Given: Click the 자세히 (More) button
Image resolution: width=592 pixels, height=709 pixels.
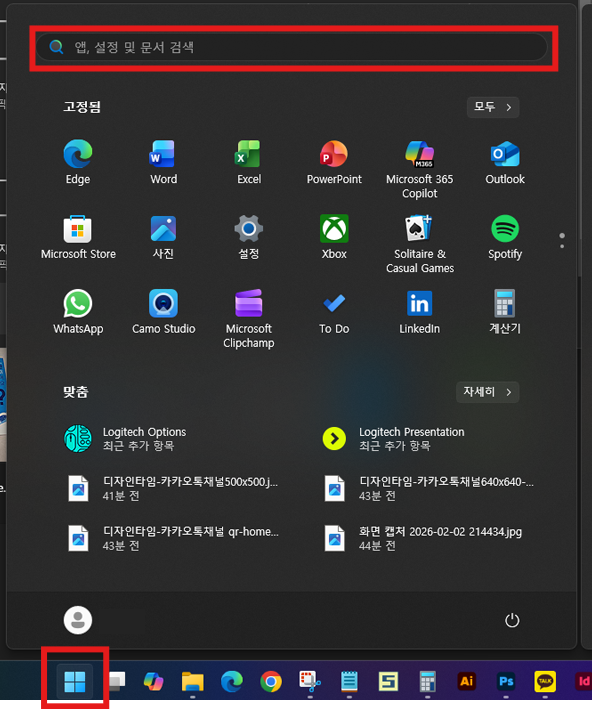Looking at the screenshot, I should (x=488, y=392).
